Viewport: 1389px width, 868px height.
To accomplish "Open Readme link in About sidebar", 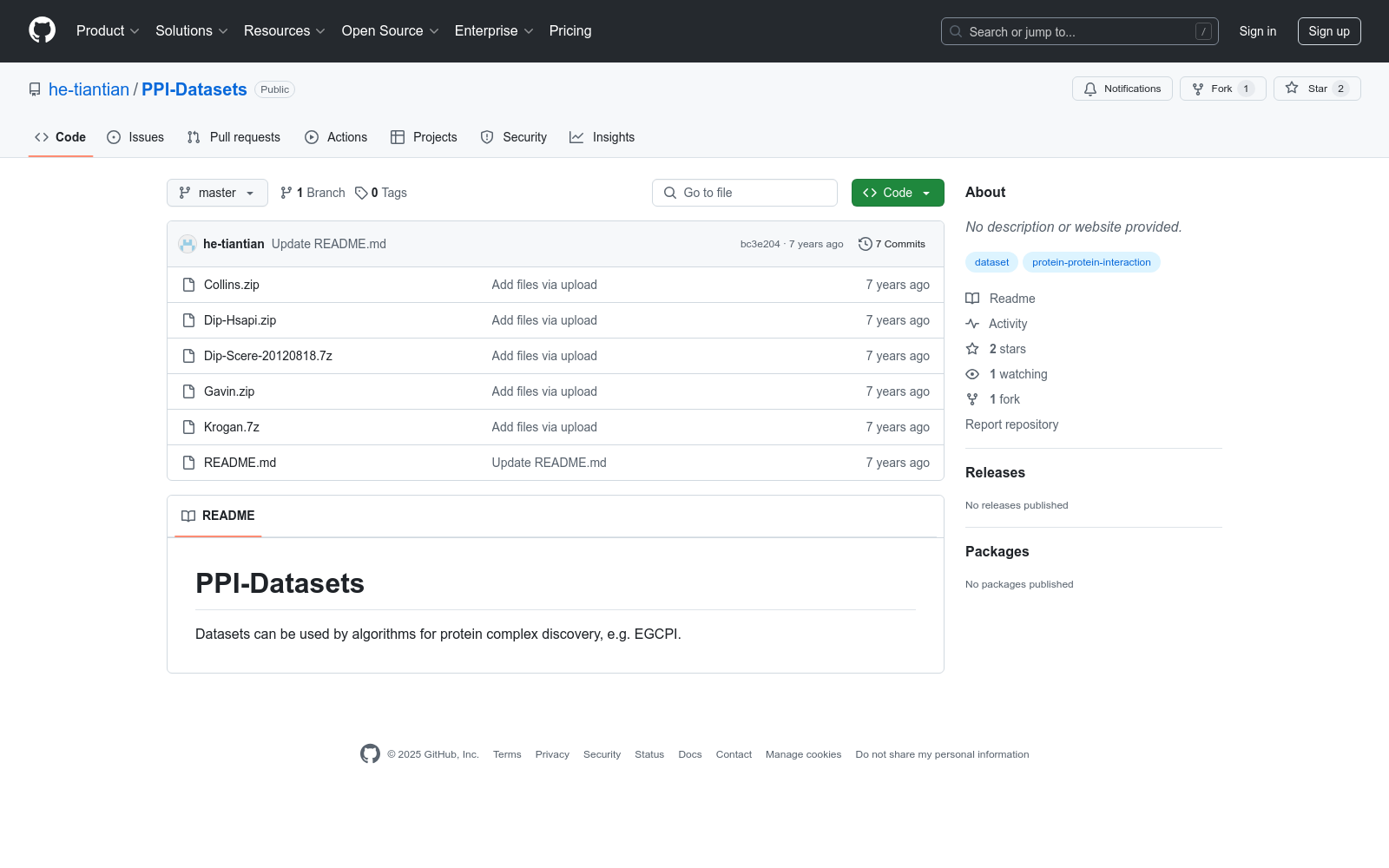I will (1001, 299).
